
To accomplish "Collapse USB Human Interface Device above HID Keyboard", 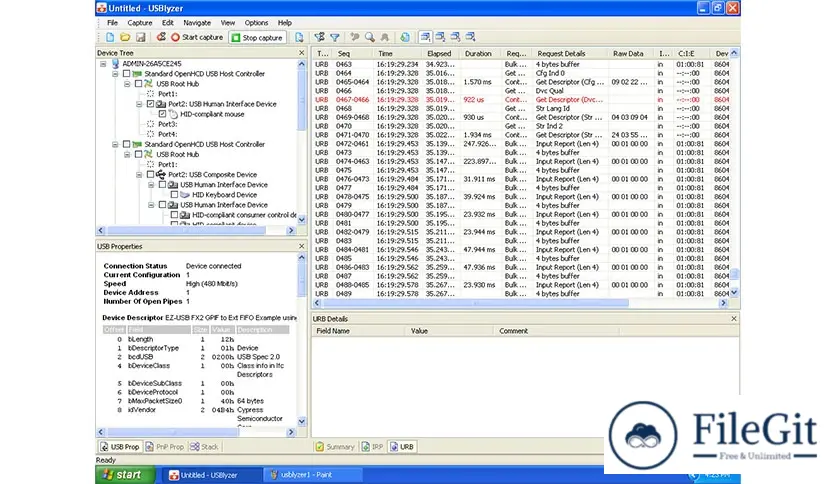I will click(x=151, y=185).
